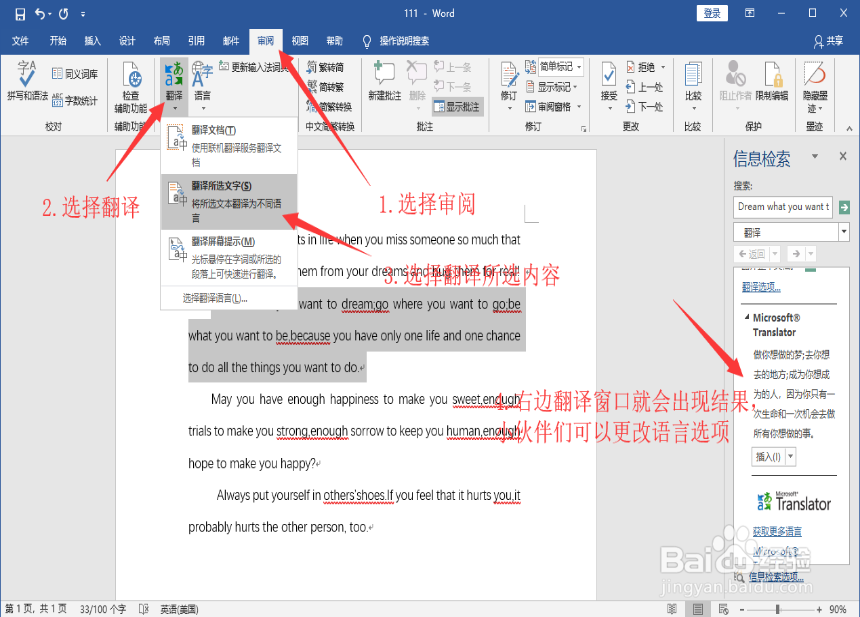Viewport: 860px width, 617px height.
Task: Click the research search text field
Action: pos(783,207)
